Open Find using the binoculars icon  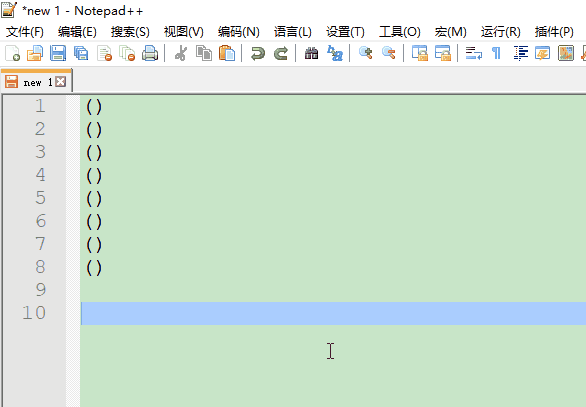[x=311, y=53]
